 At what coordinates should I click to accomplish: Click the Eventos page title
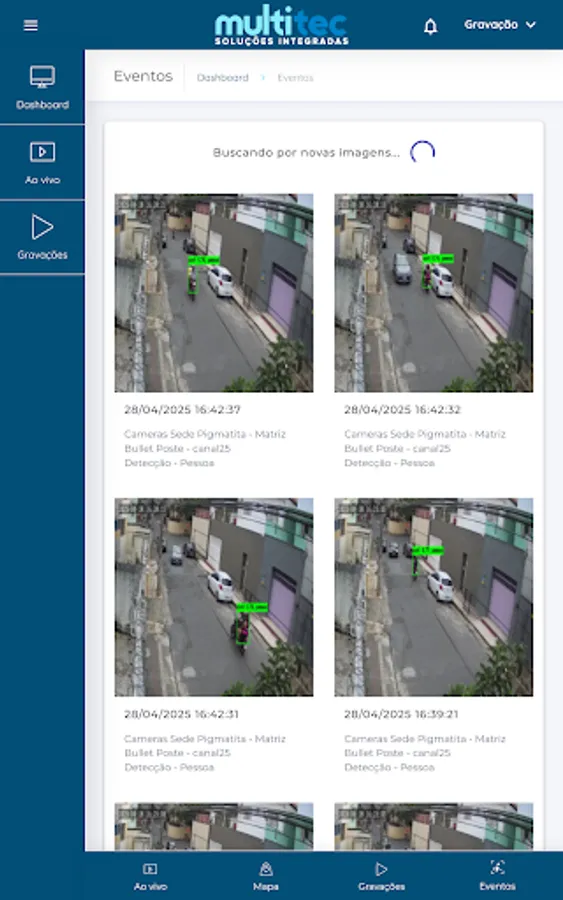[x=143, y=76]
